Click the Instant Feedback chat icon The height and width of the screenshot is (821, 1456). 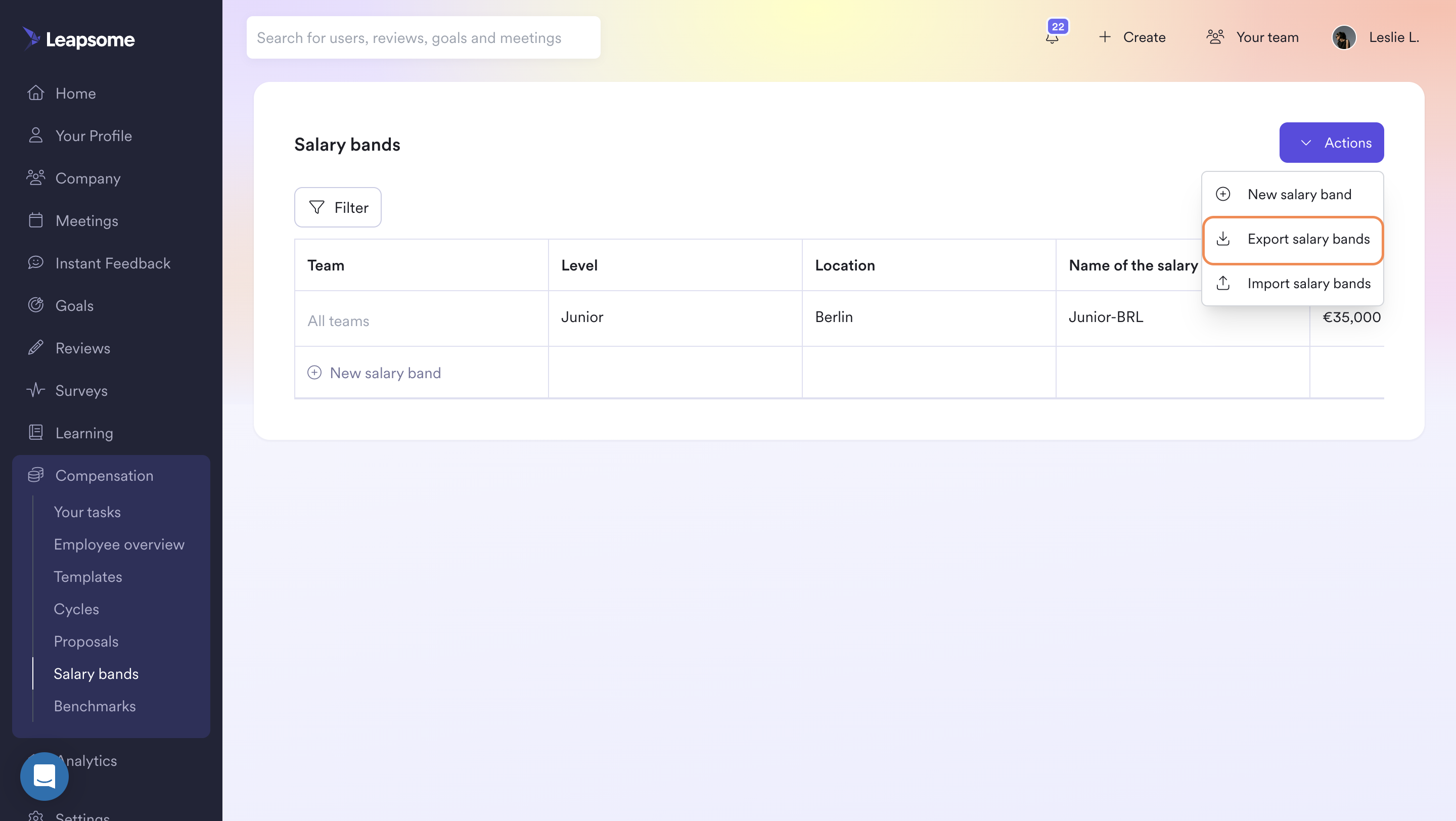(35, 262)
